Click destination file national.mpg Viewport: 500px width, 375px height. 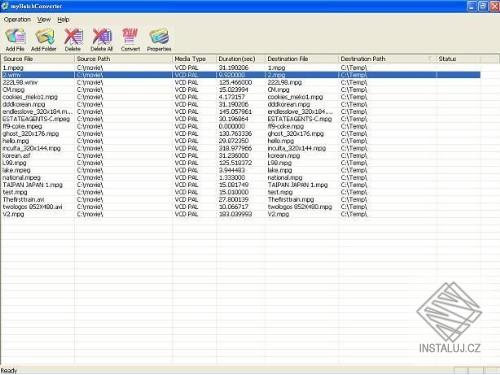[285, 178]
